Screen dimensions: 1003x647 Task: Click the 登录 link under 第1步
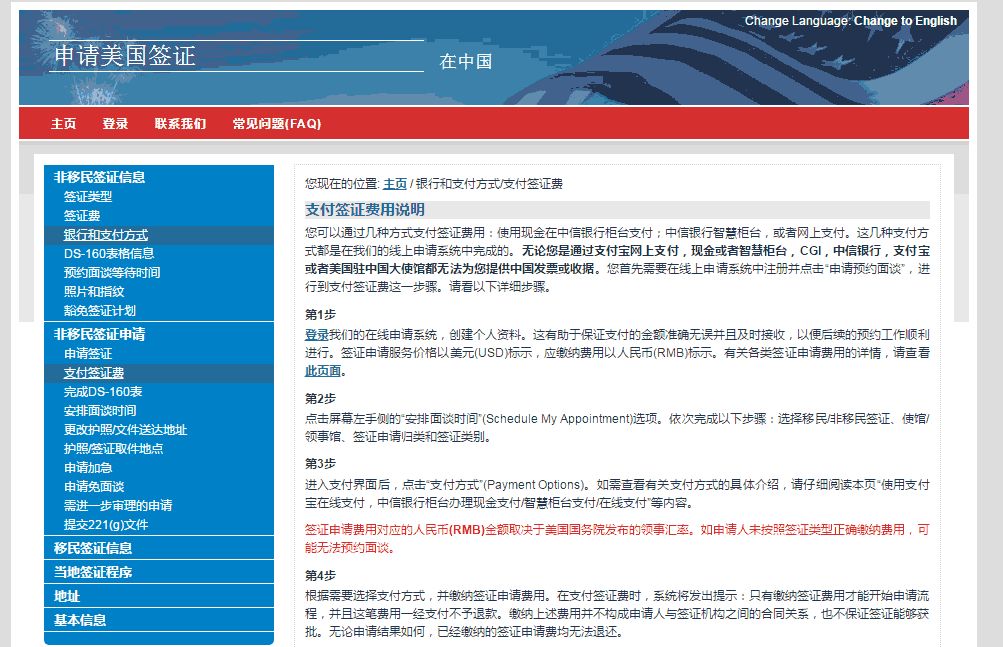tap(316, 334)
